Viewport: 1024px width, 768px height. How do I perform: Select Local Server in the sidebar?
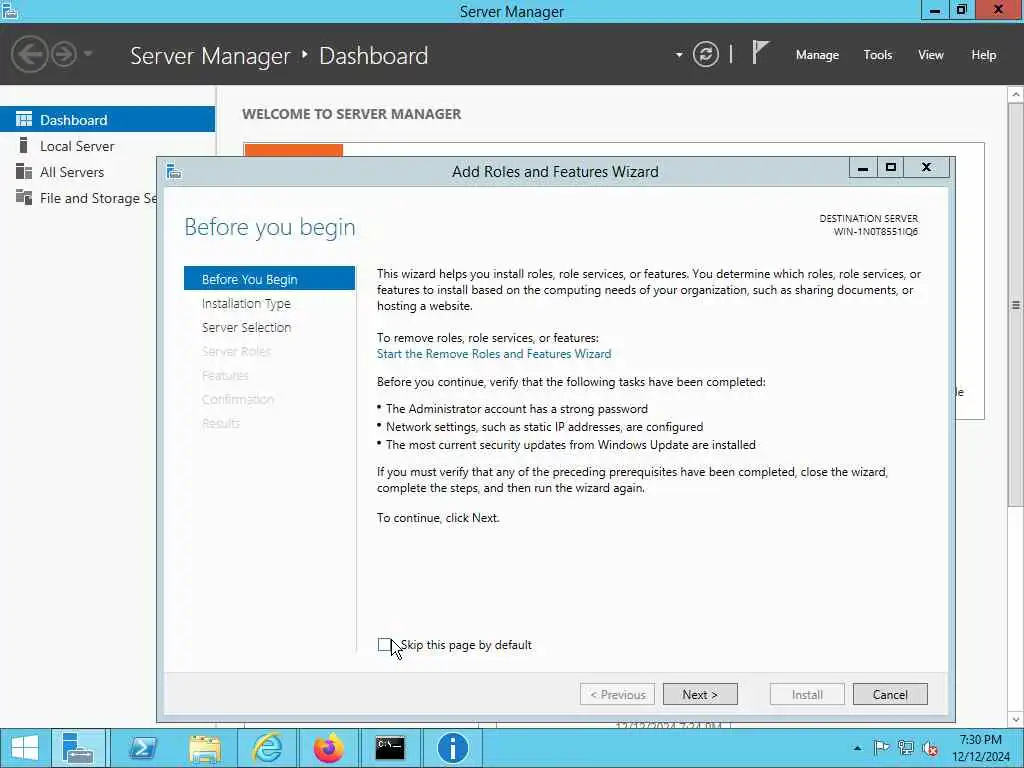(107, 146)
